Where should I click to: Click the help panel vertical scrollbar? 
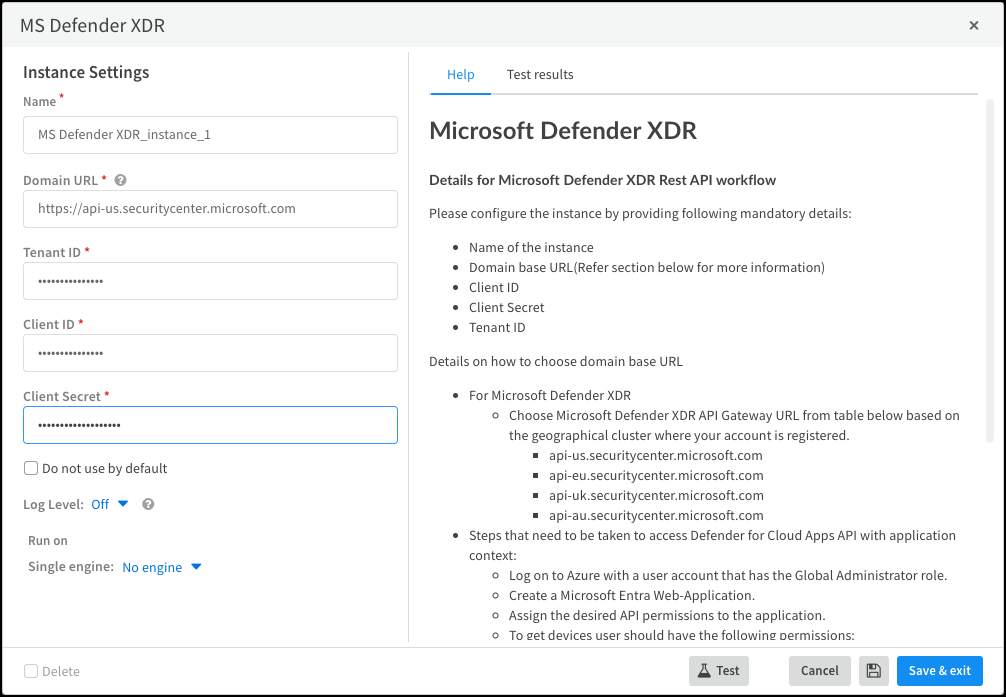[990, 270]
